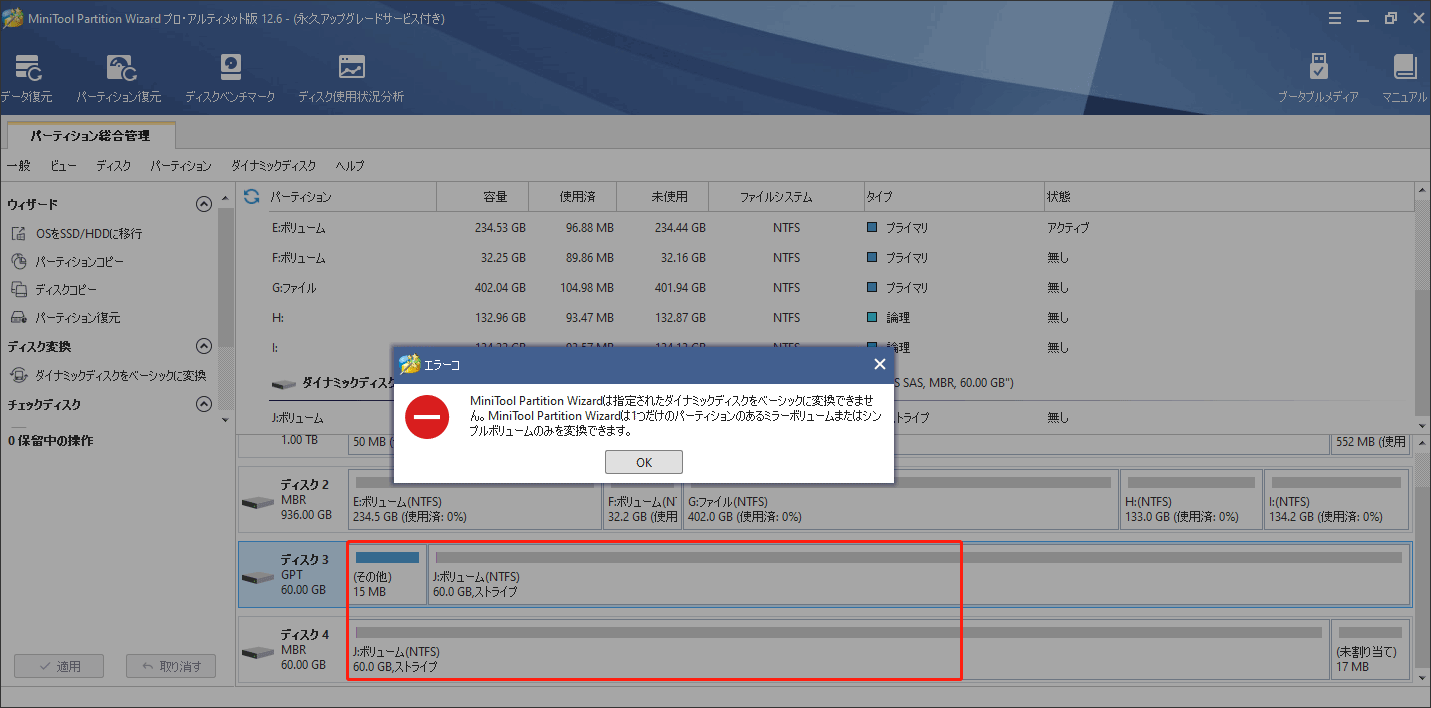This screenshot has height=708, width=1431.
Task: Open the hamburger menu in title bar
Action: 1335,18
